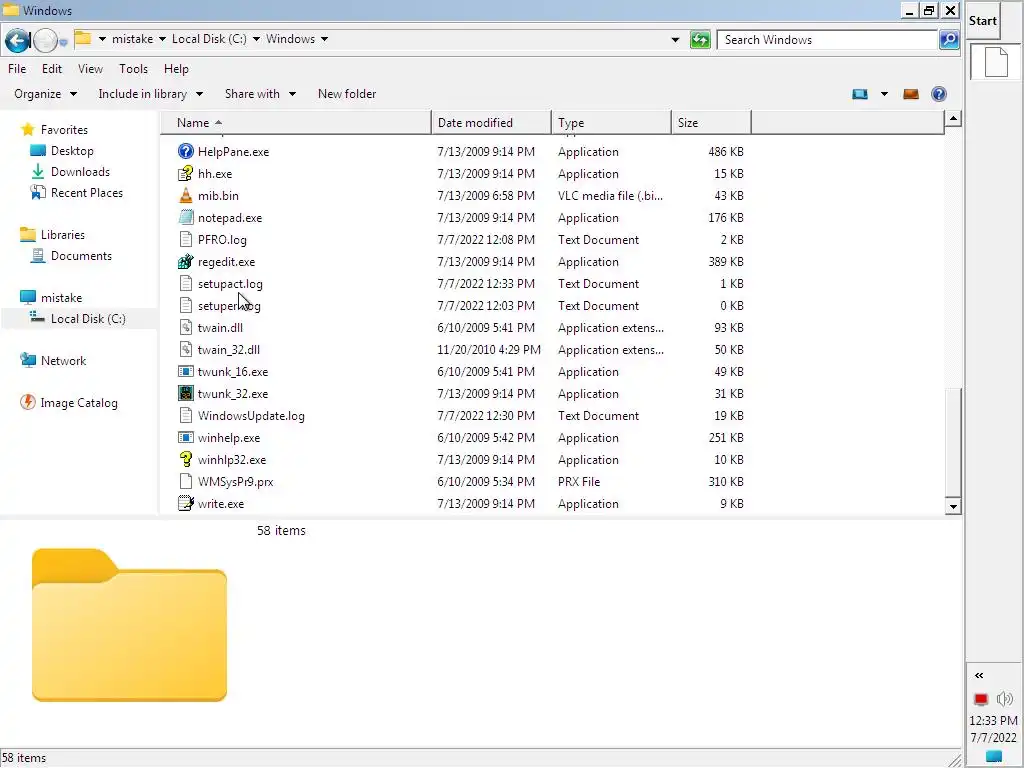This screenshot has height=768, width=1024.
Task: Sort by the Type column header
Action: pos(612,123)
